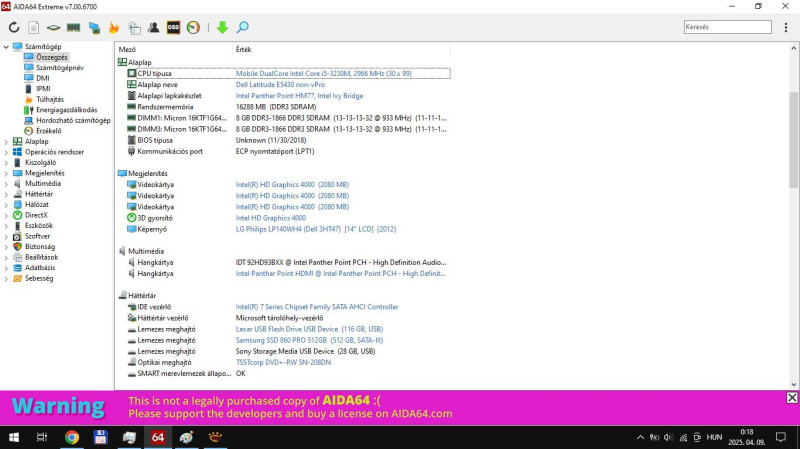Select DMI in the tree
This screenshot has width=800, height=449.
[x=43, y=78]
